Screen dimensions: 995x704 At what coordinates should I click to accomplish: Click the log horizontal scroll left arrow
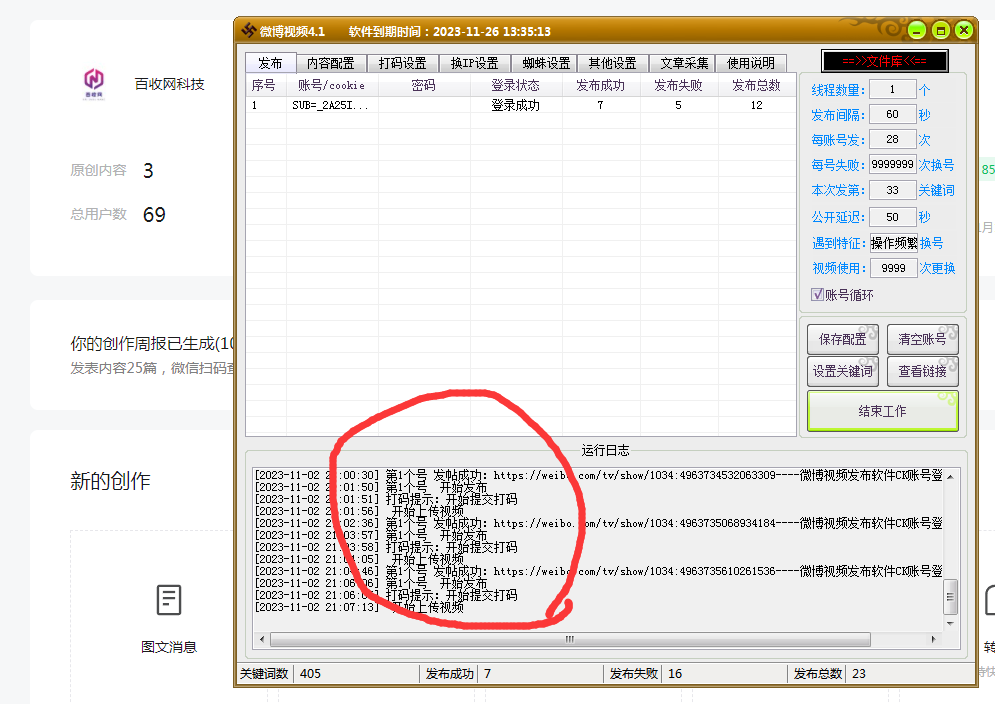coord(262,639)
